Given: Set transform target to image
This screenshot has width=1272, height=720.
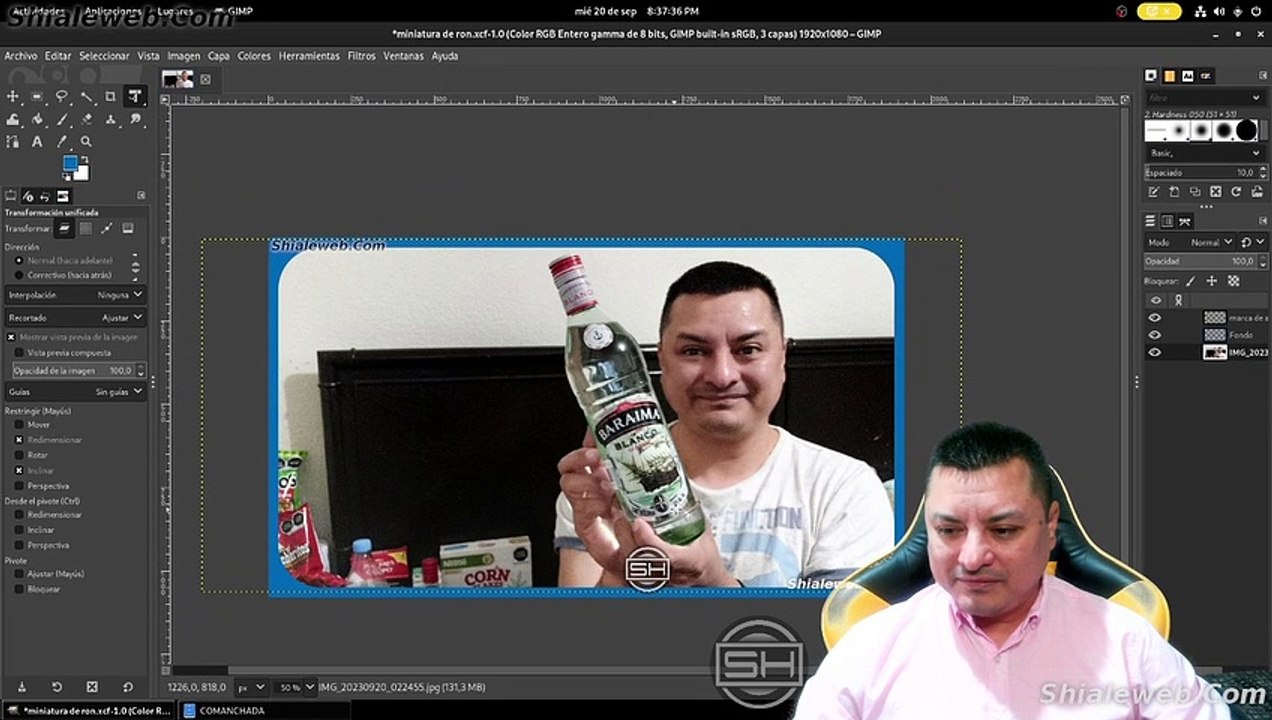Looking at the screenshot, I should (x=128, y=228).
